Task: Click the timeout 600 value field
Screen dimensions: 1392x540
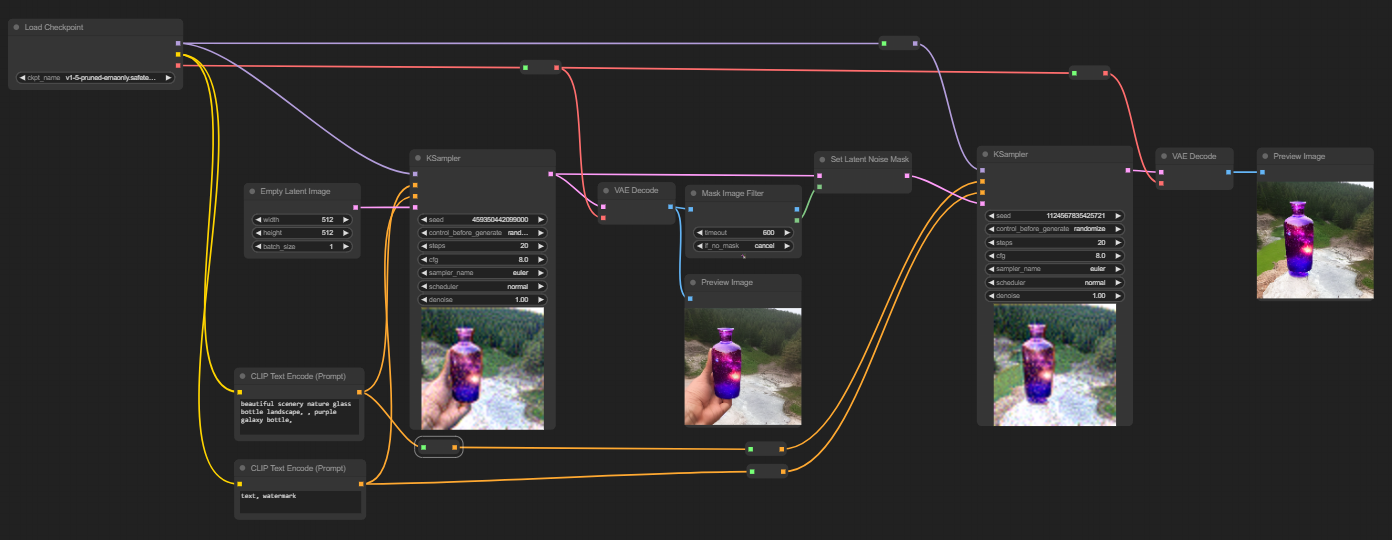Action: 743,232
